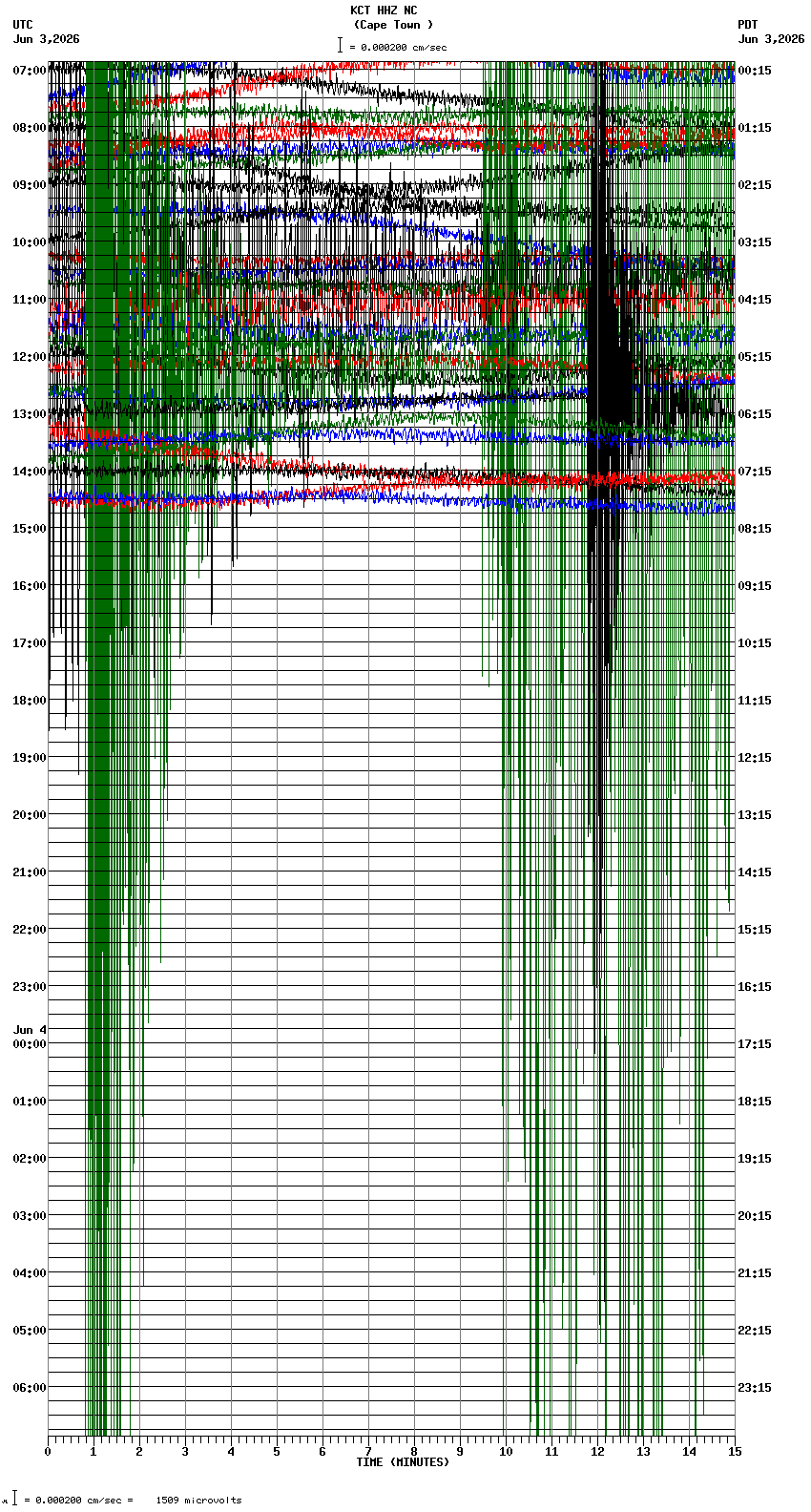Click the UTC time label '03:00'
Image resolution: width=811 pixels, height=1512 pixels.
30,1216
